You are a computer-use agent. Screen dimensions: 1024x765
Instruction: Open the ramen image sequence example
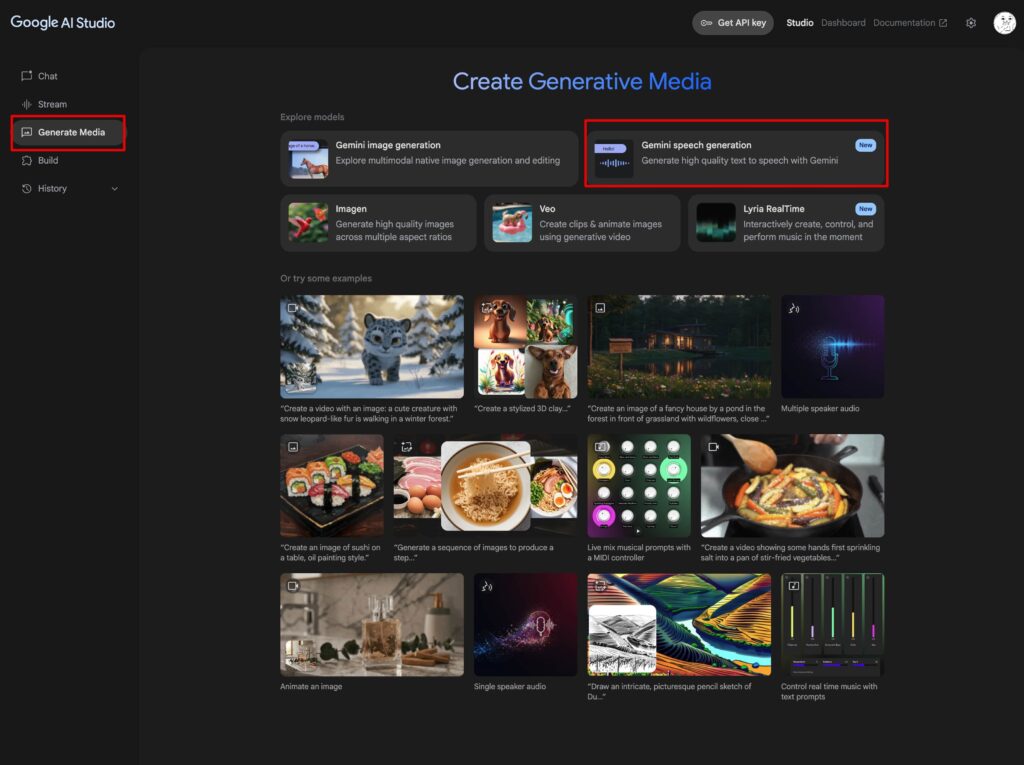[485, 485]
